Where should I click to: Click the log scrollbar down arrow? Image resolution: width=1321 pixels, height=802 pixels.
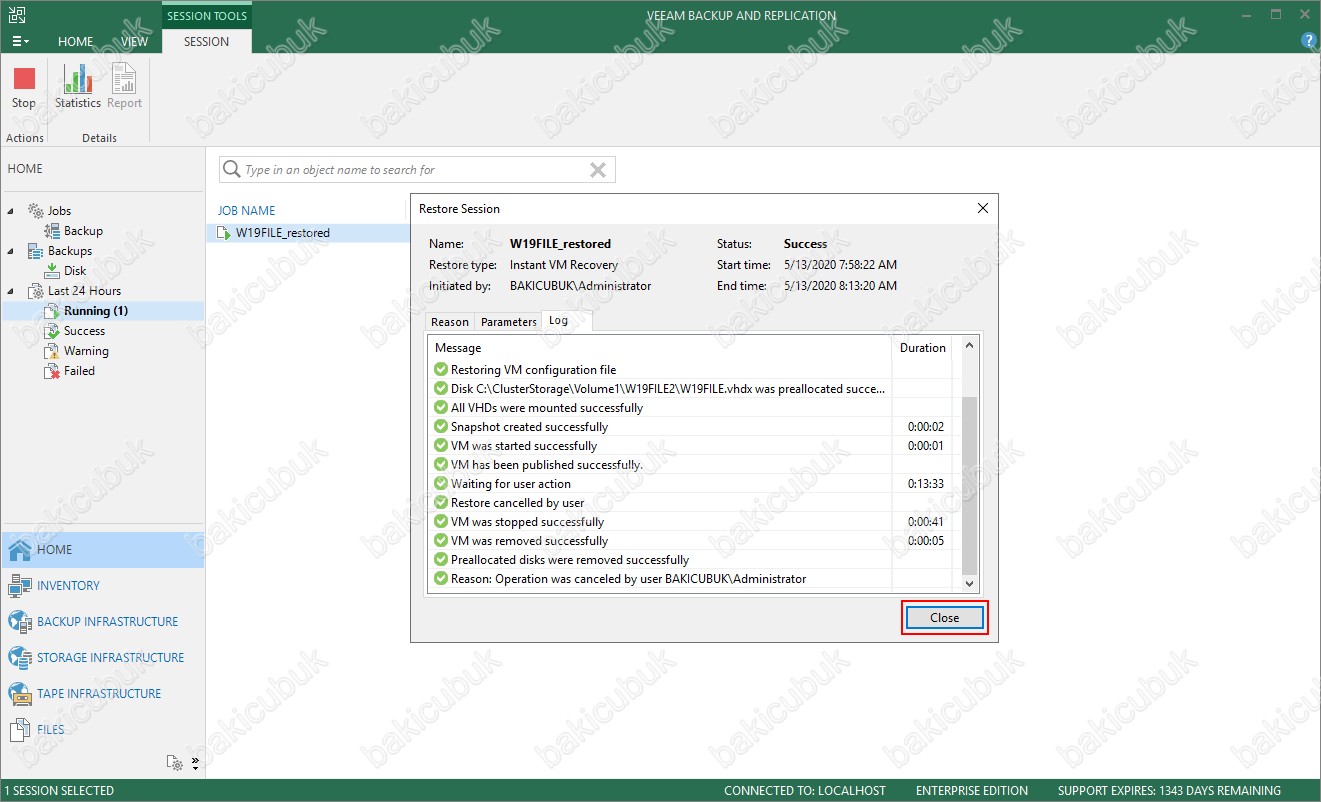[968, 582]
